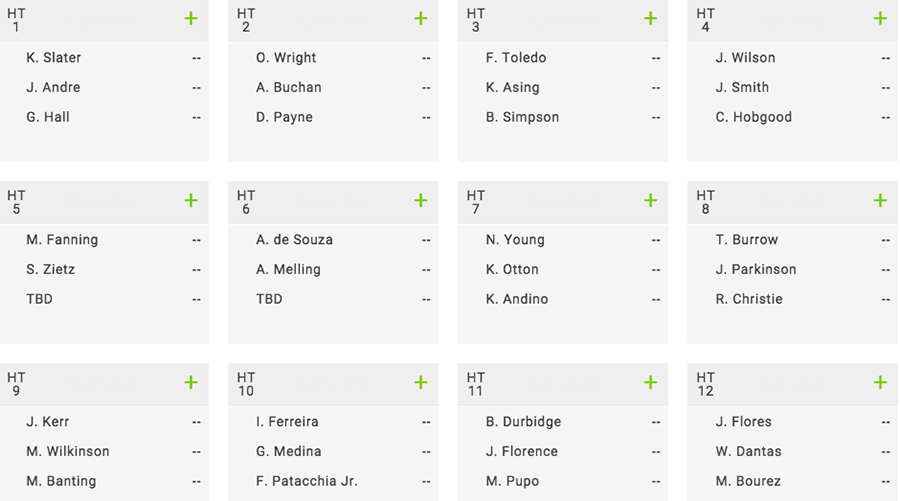
Task: Expand heat 2 with the plus icon
Action: pyautogui.click(x=420, y=19)
